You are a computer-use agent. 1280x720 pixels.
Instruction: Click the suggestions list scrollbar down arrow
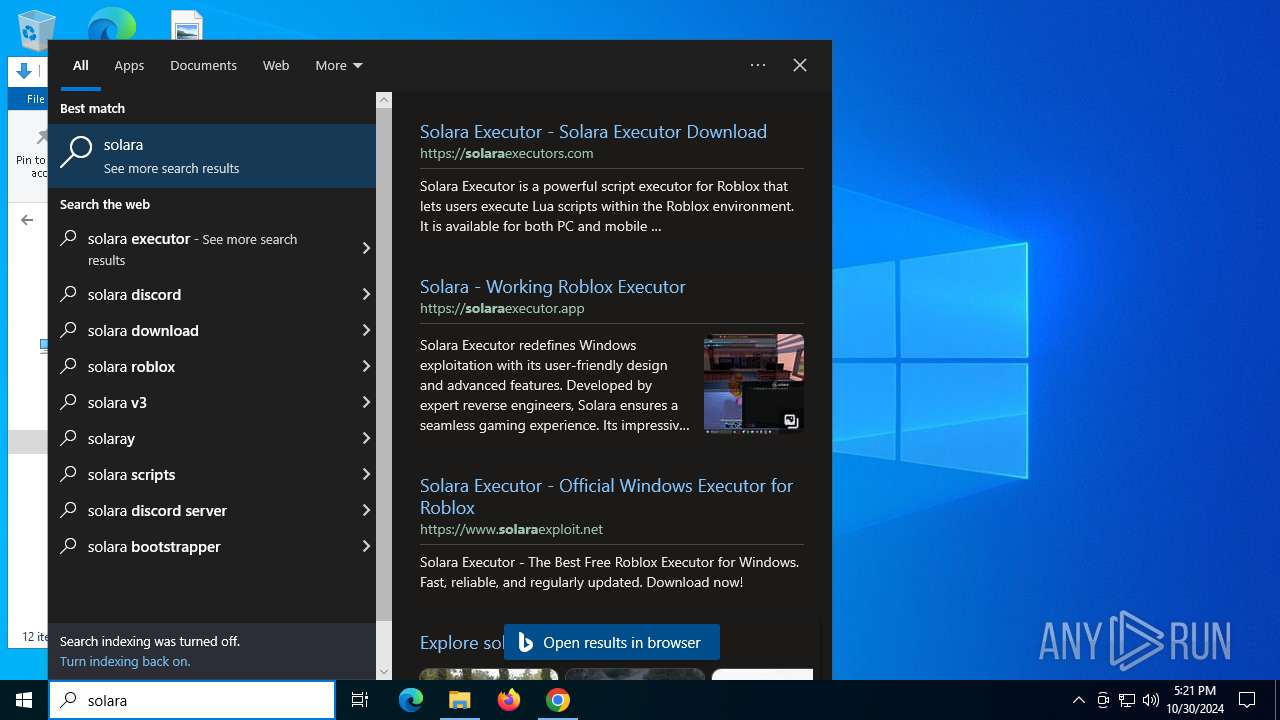coord(384,672)
